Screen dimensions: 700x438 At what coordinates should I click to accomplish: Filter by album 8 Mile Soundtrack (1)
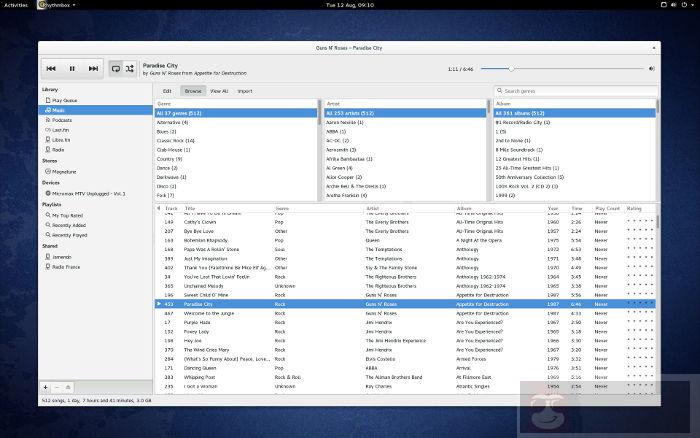(575, 150)
